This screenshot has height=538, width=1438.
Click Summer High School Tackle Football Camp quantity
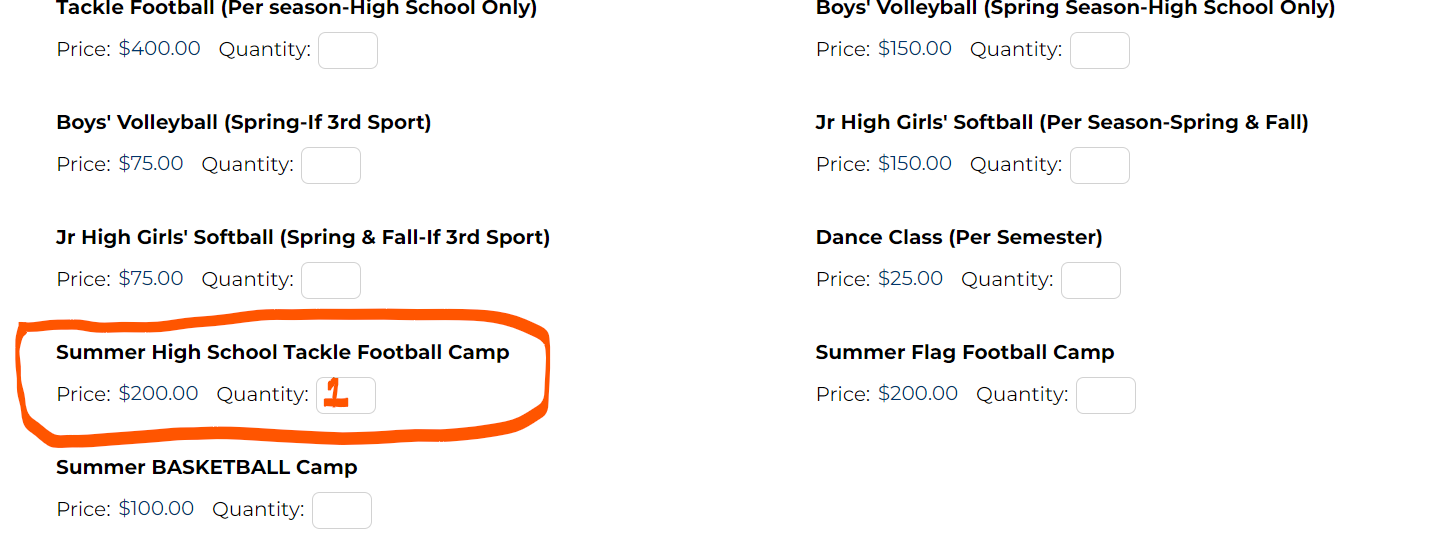click(346, 395)
